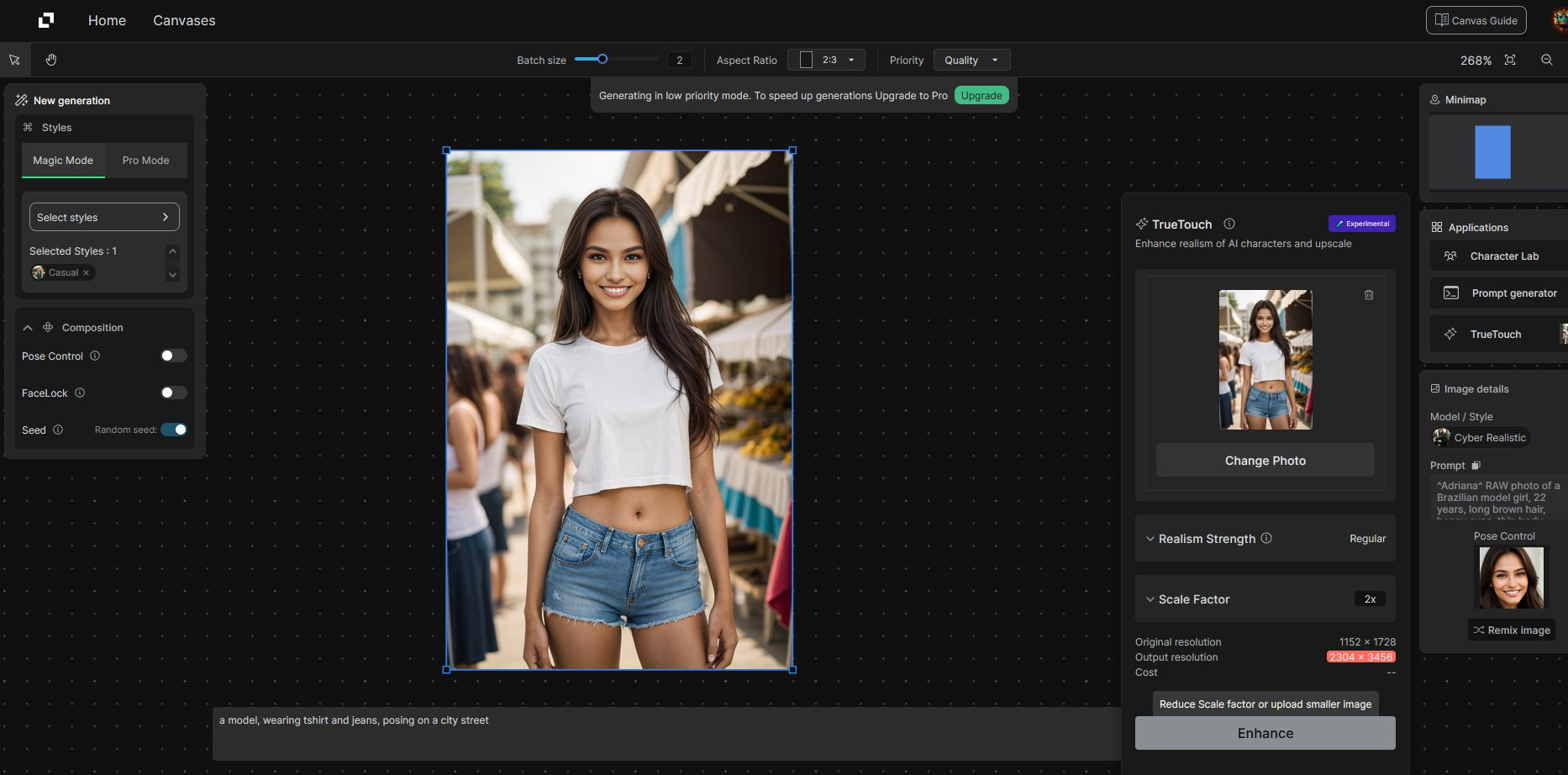This screenshot has width=1568, height=775.
Task: Click the zoom out magnifier icon
Action: coord(1546,60)
